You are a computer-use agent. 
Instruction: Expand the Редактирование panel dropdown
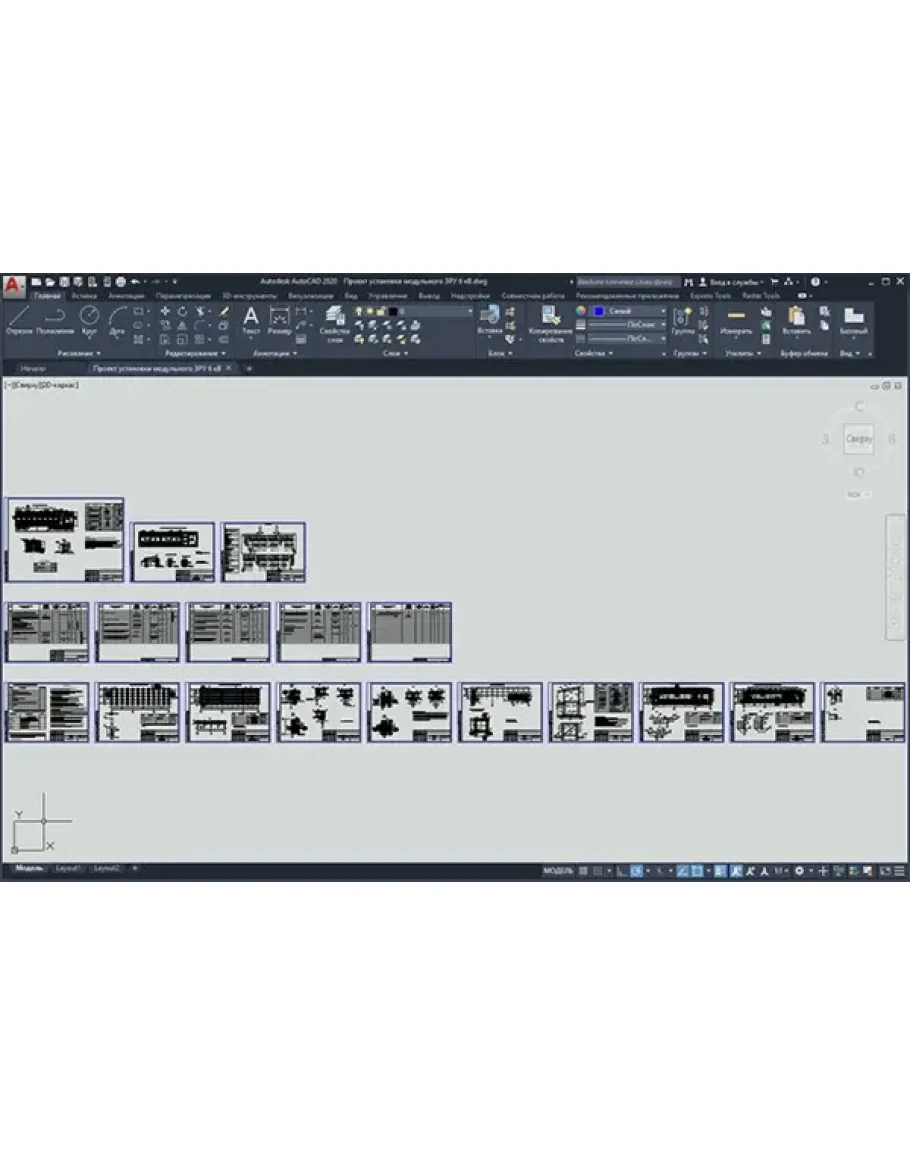tap(194, 353)
